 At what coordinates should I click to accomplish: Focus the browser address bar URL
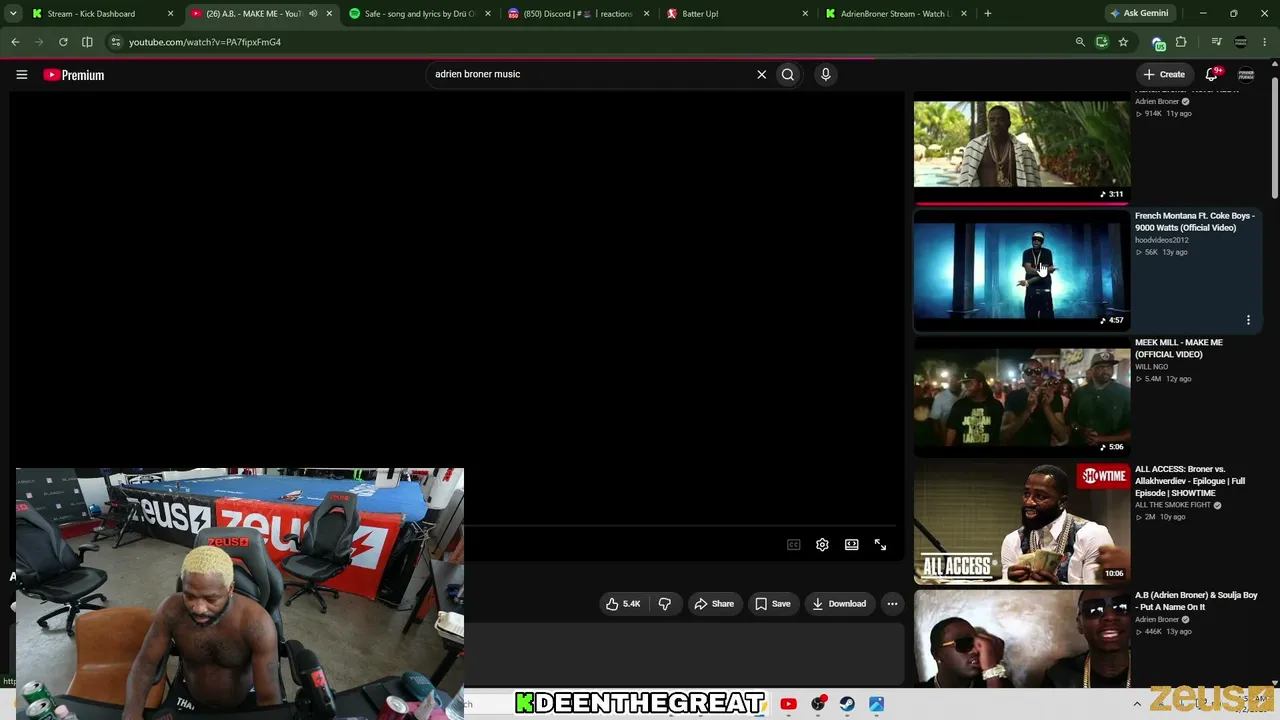pyautogui.click(x=204, y=42)
